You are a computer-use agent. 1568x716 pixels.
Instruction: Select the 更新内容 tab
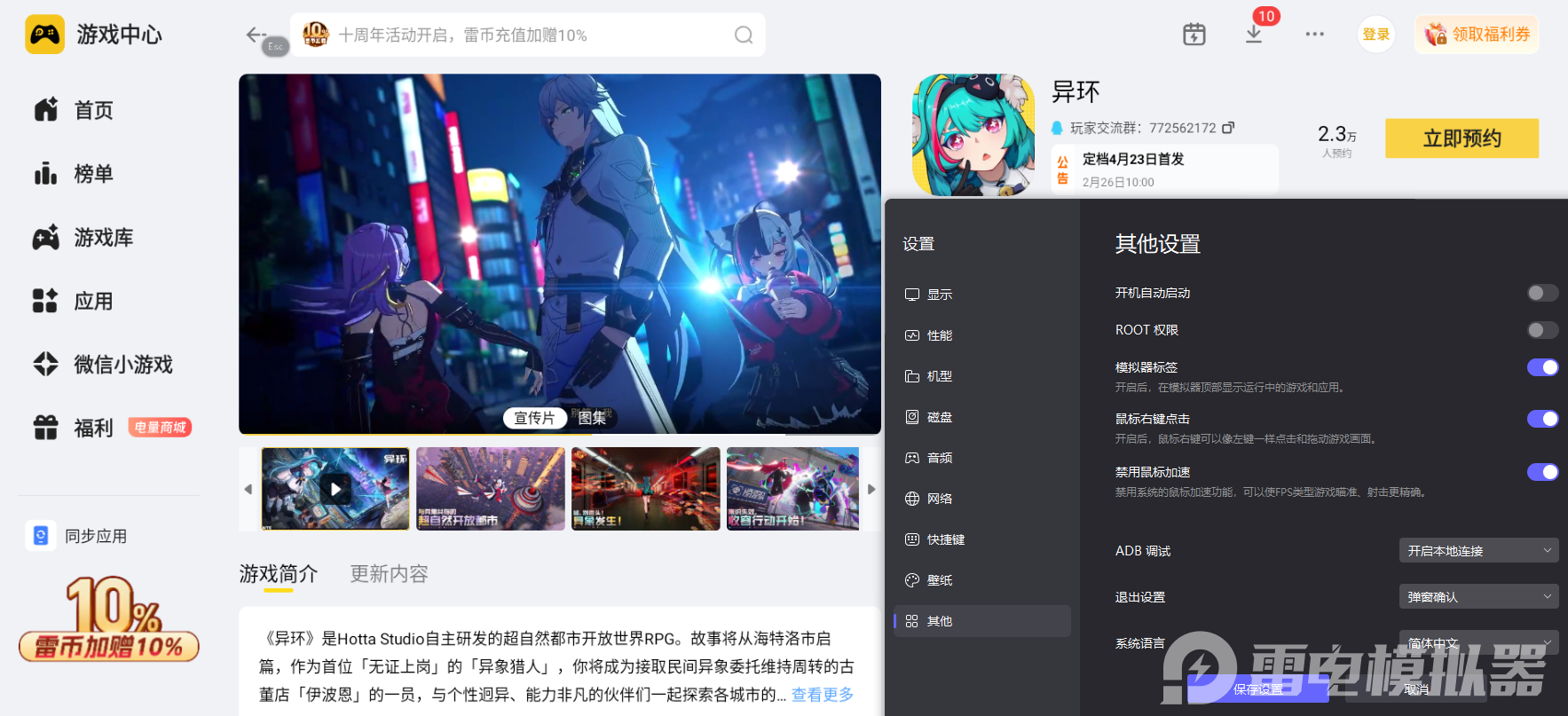(x=389, y=574)
